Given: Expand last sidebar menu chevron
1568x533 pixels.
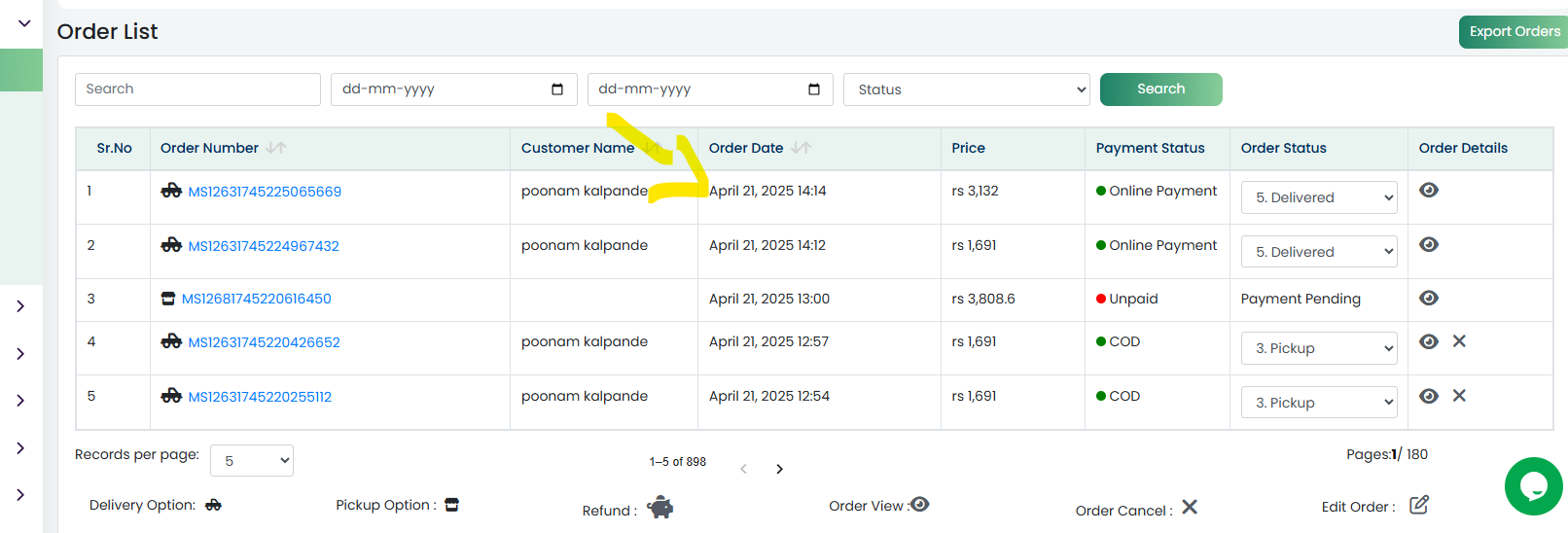Looking at the screenshot, I should 20,495.
